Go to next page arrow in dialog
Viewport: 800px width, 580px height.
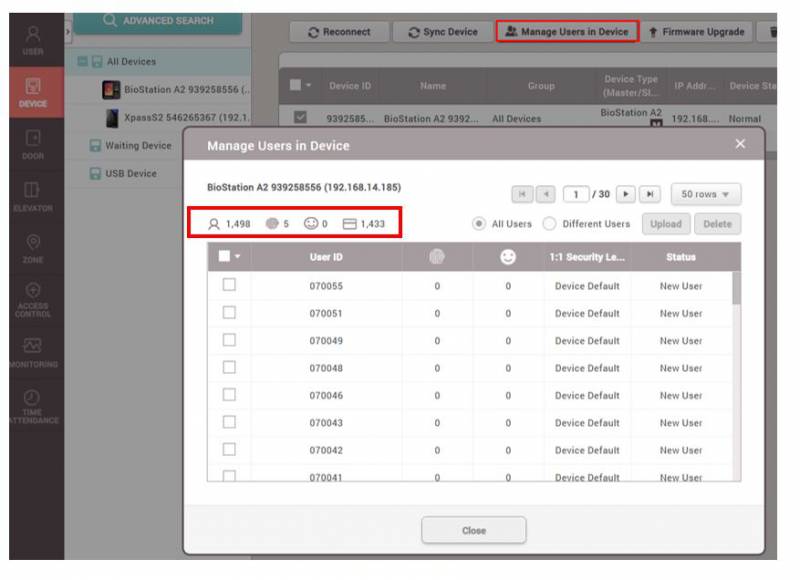626,195
